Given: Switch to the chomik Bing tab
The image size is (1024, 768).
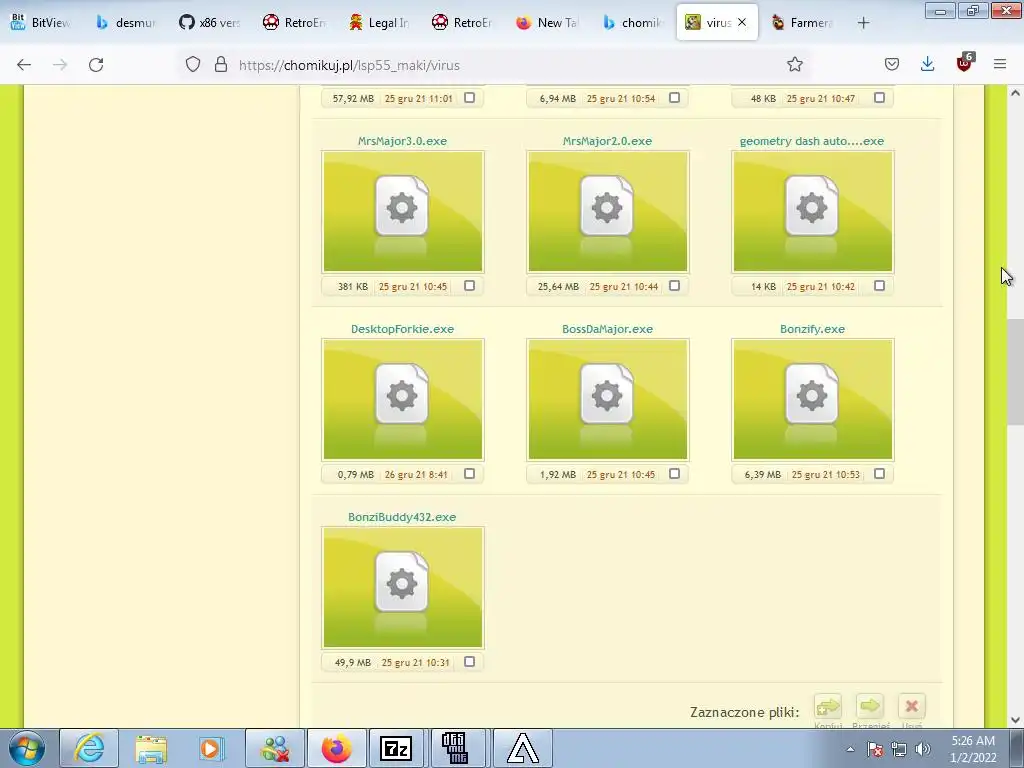Looking at the screenshot, I should (632, 22).
